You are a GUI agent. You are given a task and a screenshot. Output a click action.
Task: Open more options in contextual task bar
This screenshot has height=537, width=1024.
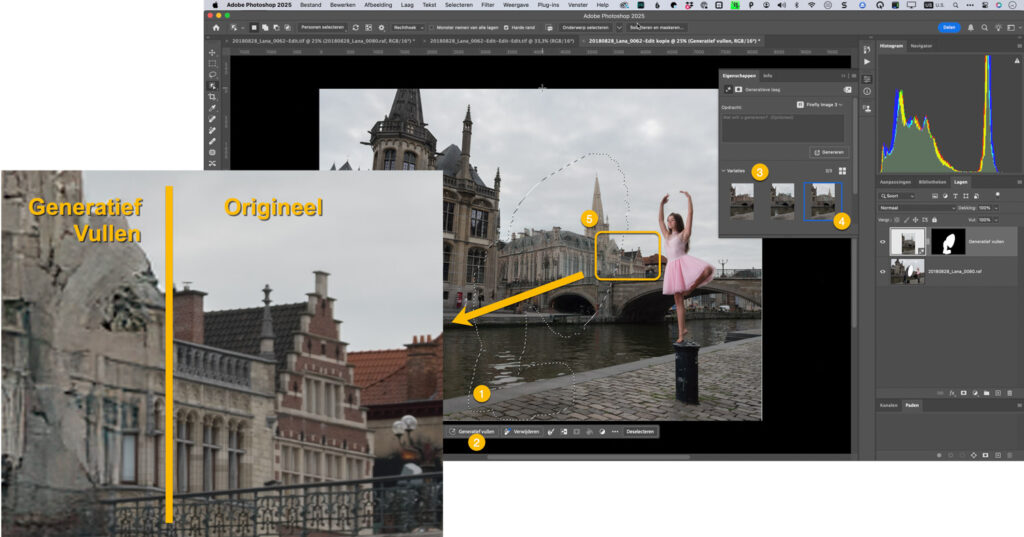pos(615,432)
